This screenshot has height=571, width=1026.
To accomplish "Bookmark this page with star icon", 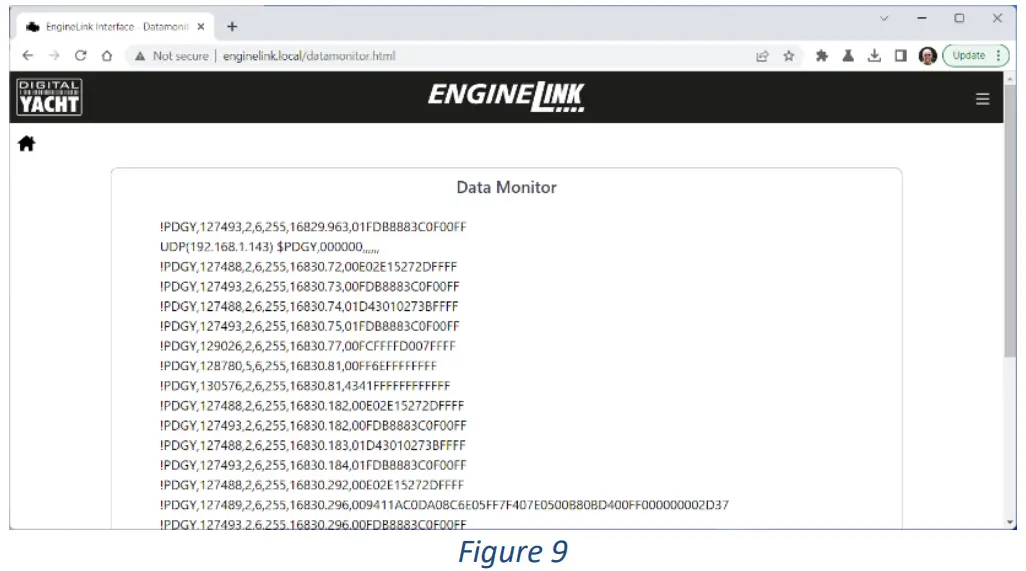I will point(788,56).
